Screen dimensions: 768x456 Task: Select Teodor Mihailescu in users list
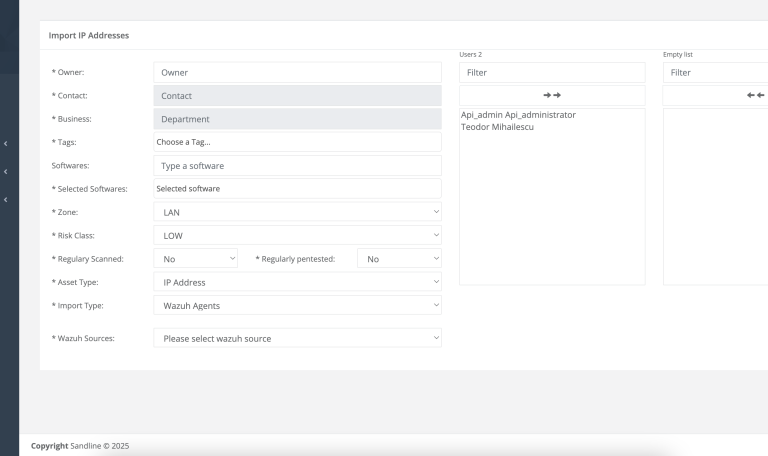tap(497, 127)
